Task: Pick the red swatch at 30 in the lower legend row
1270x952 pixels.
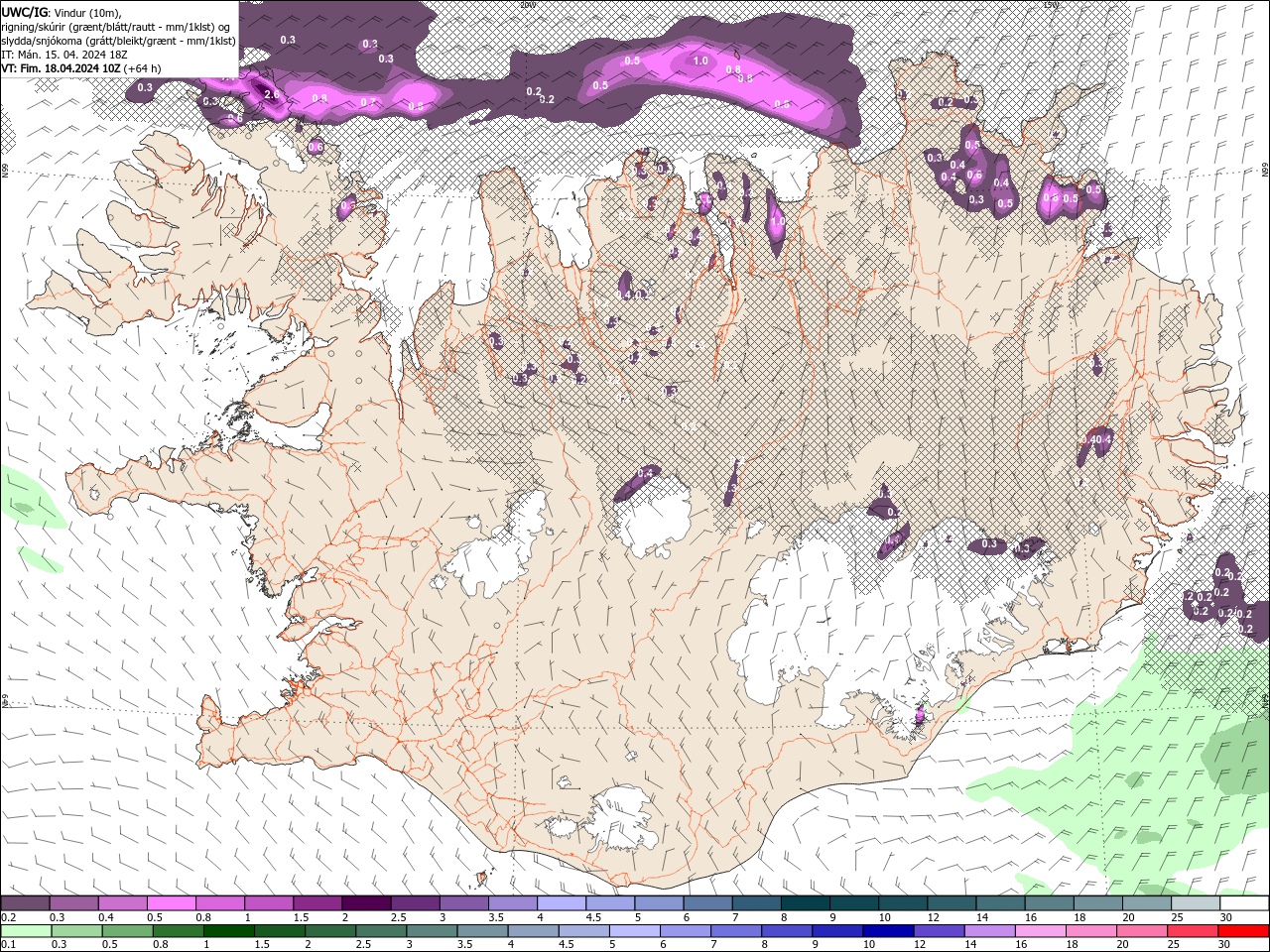Action: (x=1244, y=931)
